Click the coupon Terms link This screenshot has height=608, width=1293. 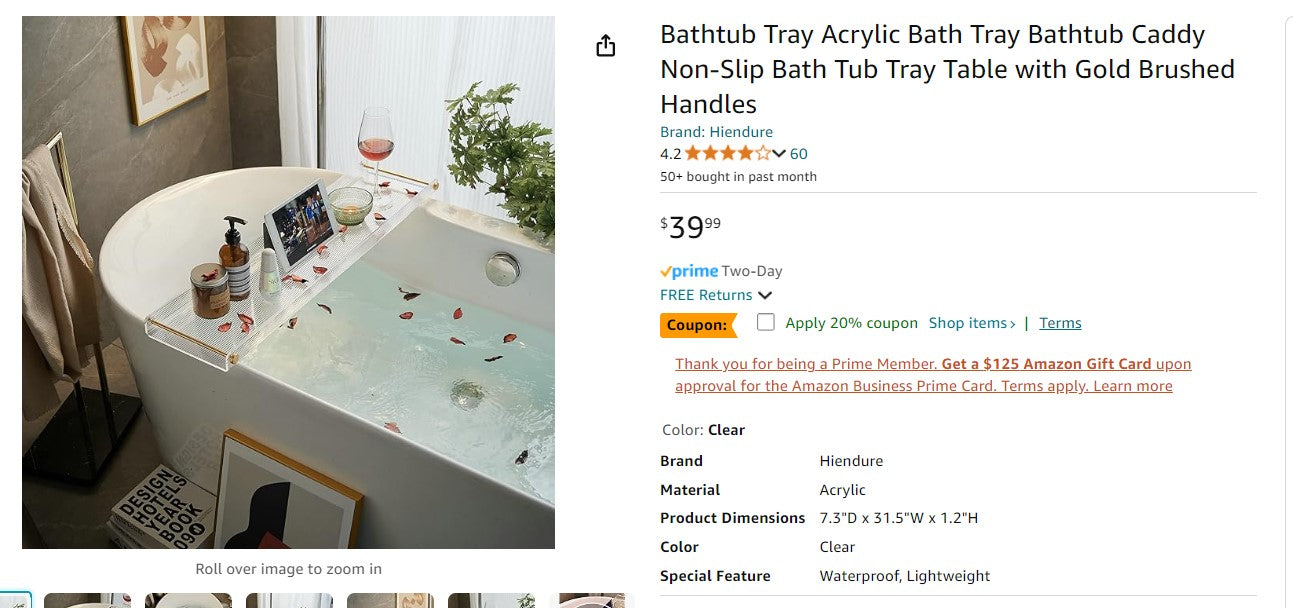[1060, 322]
